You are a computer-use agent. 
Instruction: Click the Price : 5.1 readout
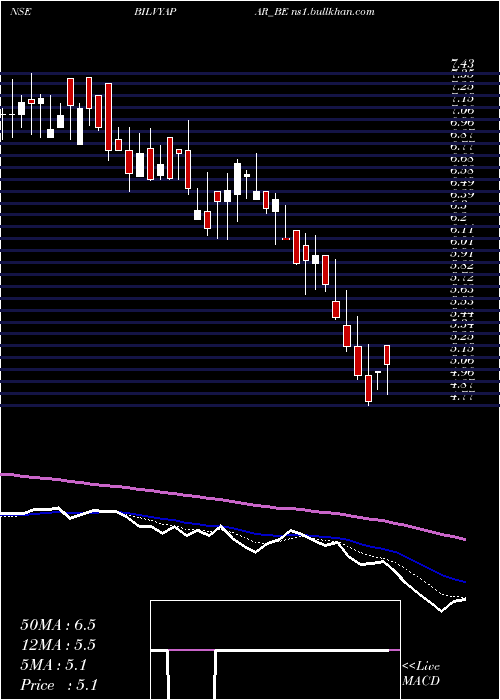pos(59,685)
